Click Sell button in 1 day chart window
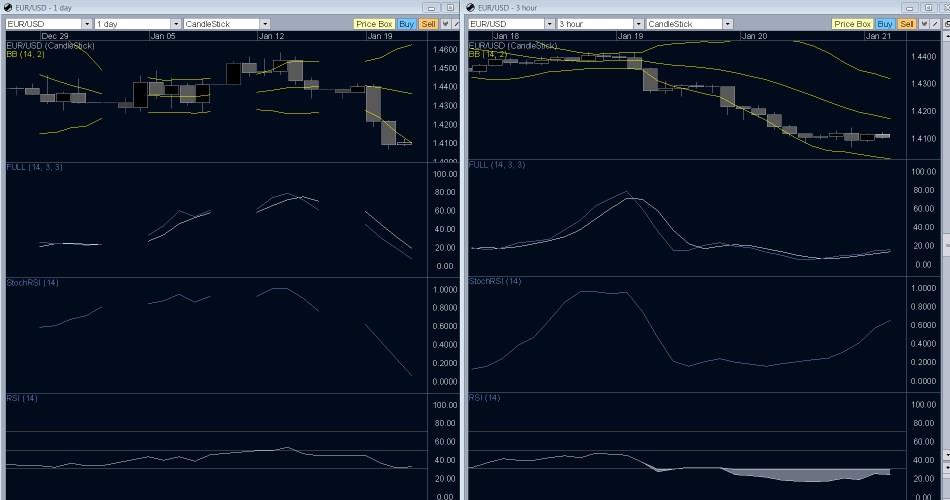The image size is (950, 500). [428, 24]
